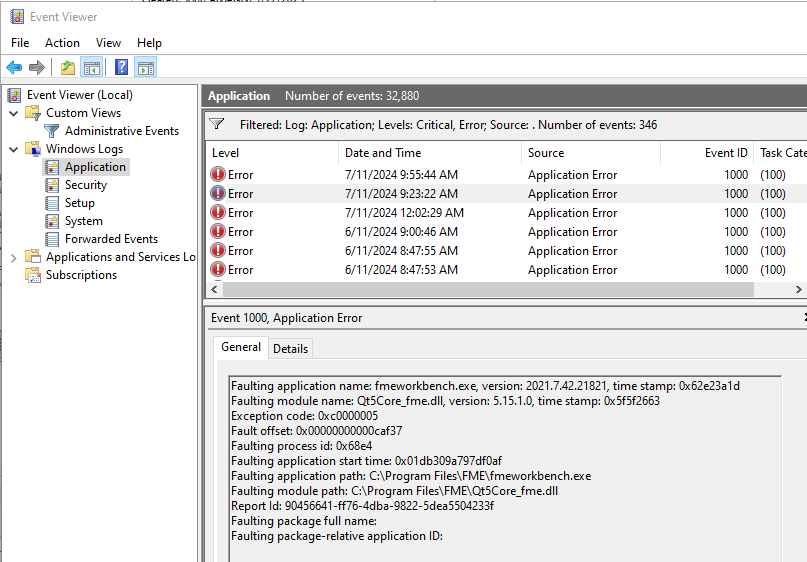Screen dimensions: 807x562
Task: Click the date 6/11/2024 8:47:53 AM
Action: click(401, 270)
